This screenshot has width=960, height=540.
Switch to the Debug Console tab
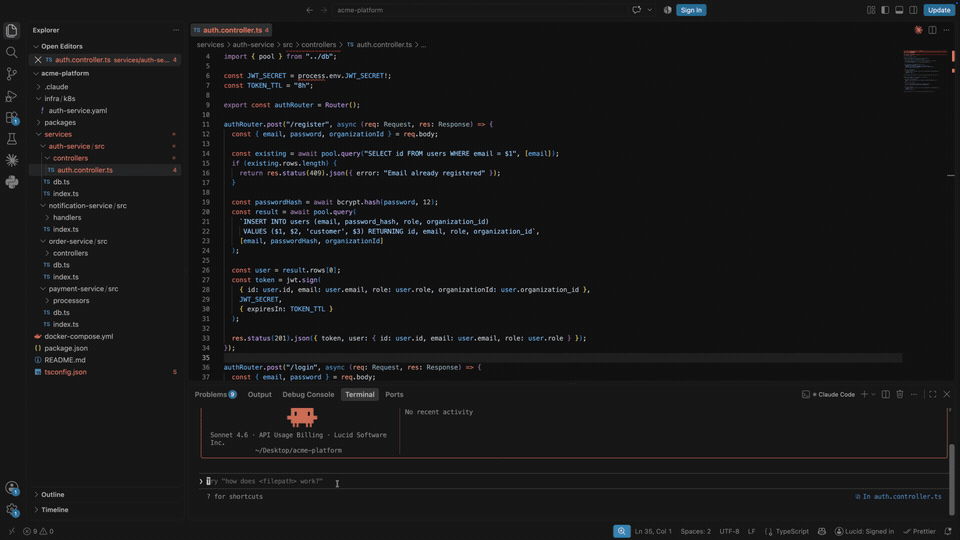308,394
